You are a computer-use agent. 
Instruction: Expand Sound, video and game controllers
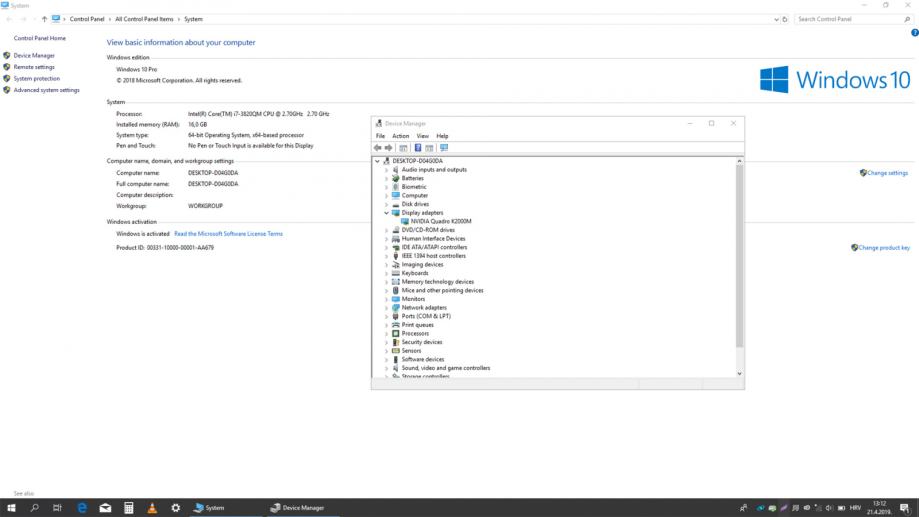click(x=386, y=368)
